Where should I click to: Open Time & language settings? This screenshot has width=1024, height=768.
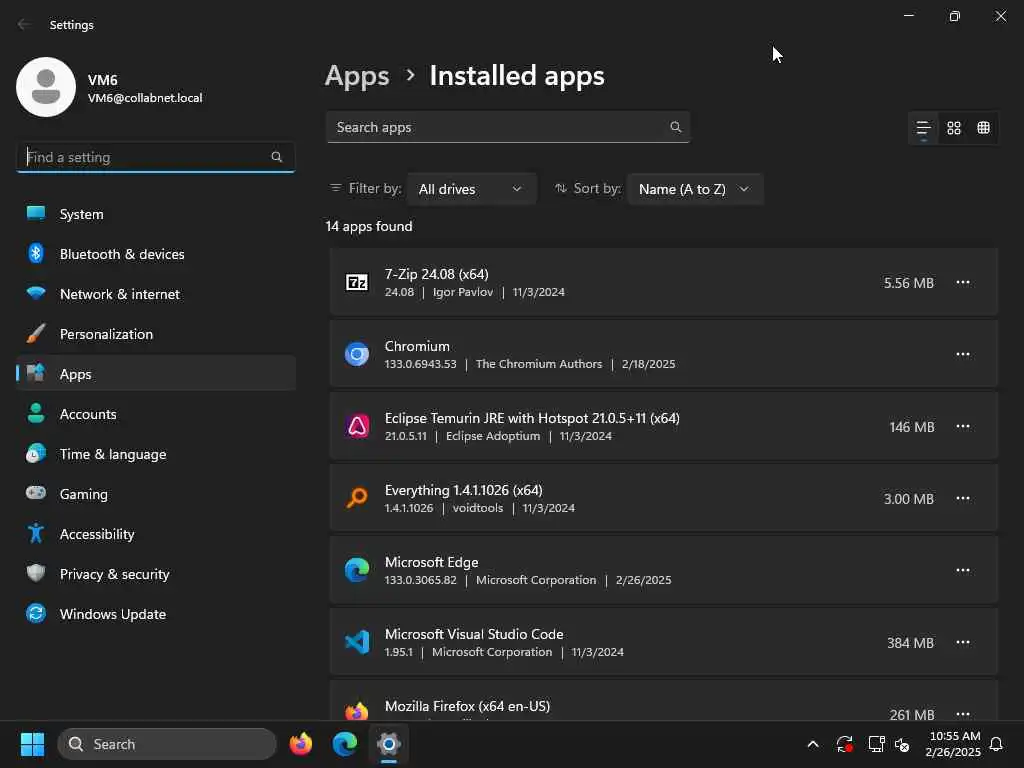(155, 454)
